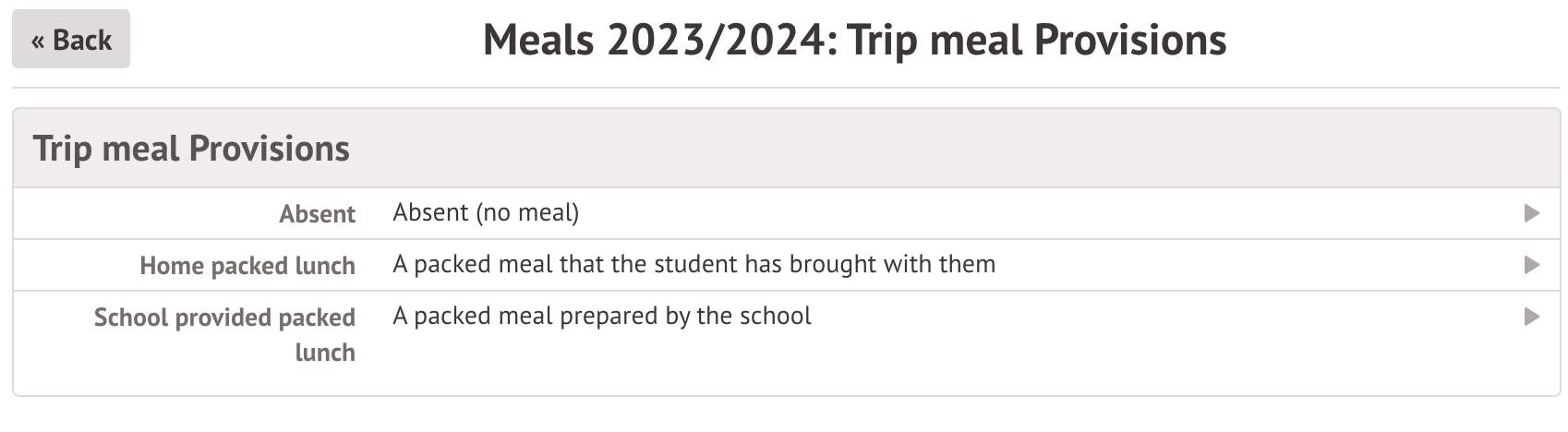Viewport: 1568px width, 432px height.
Task: Open the Home packed lunch arrow
Action: pos(1531,265)
